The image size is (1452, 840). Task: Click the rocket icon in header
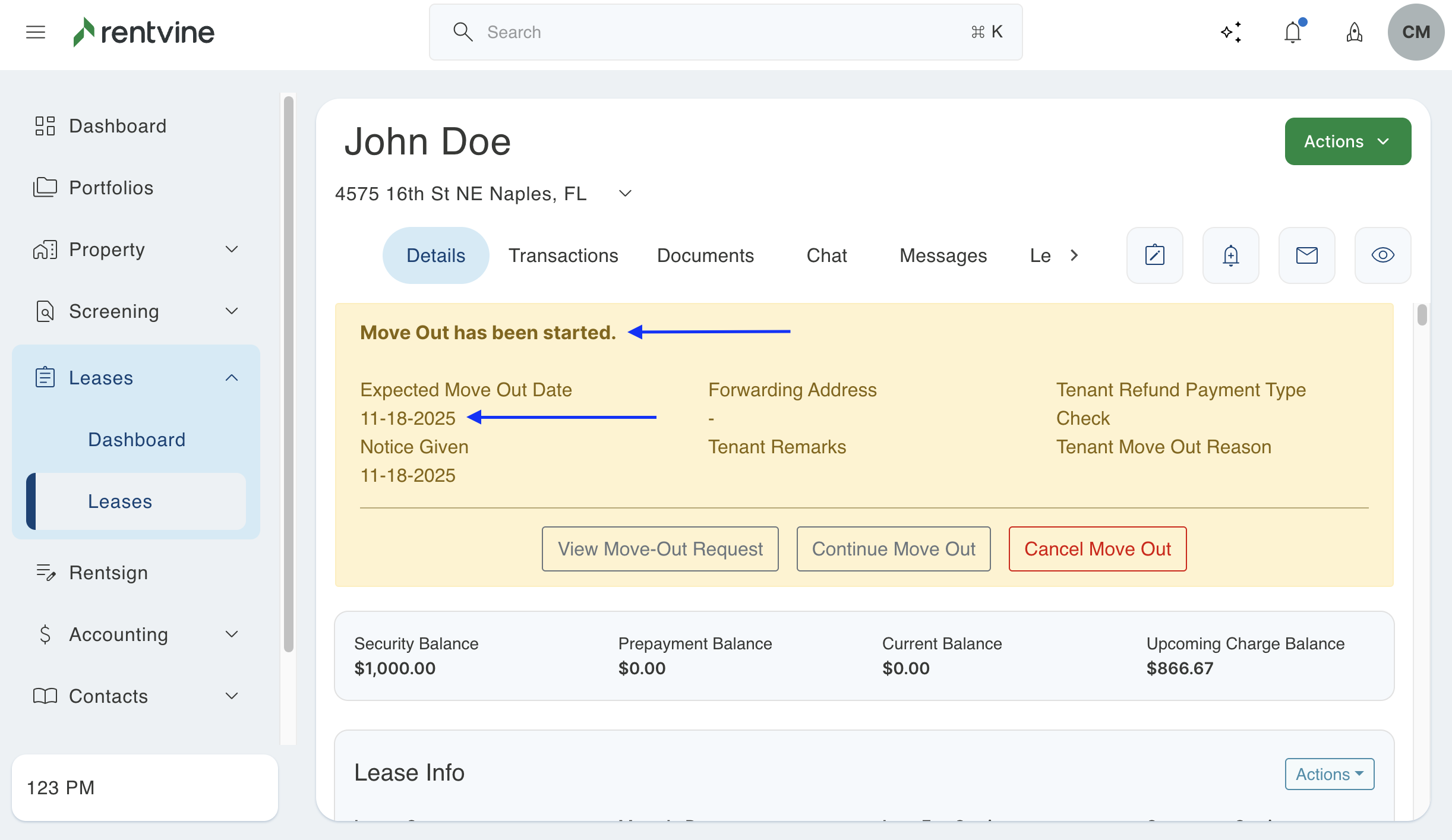1354,32
